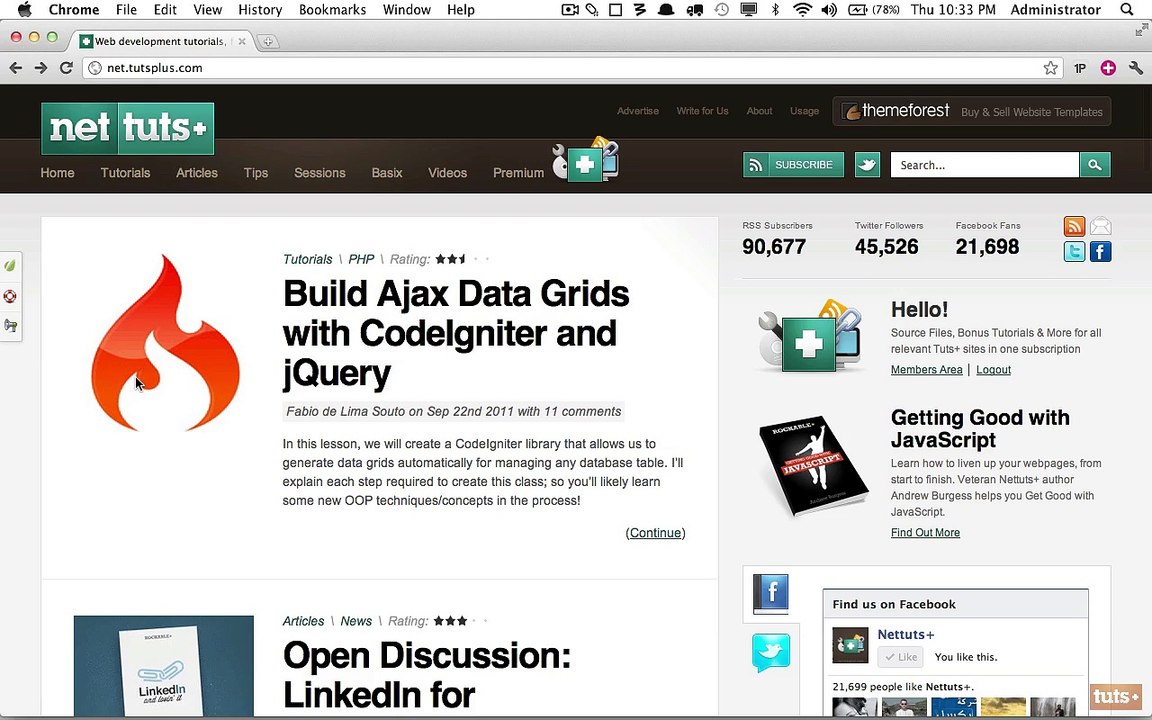Click the browser forward arrow
Image resolution: width=1152 pixels, height=720 pixels.
[40, 68]
